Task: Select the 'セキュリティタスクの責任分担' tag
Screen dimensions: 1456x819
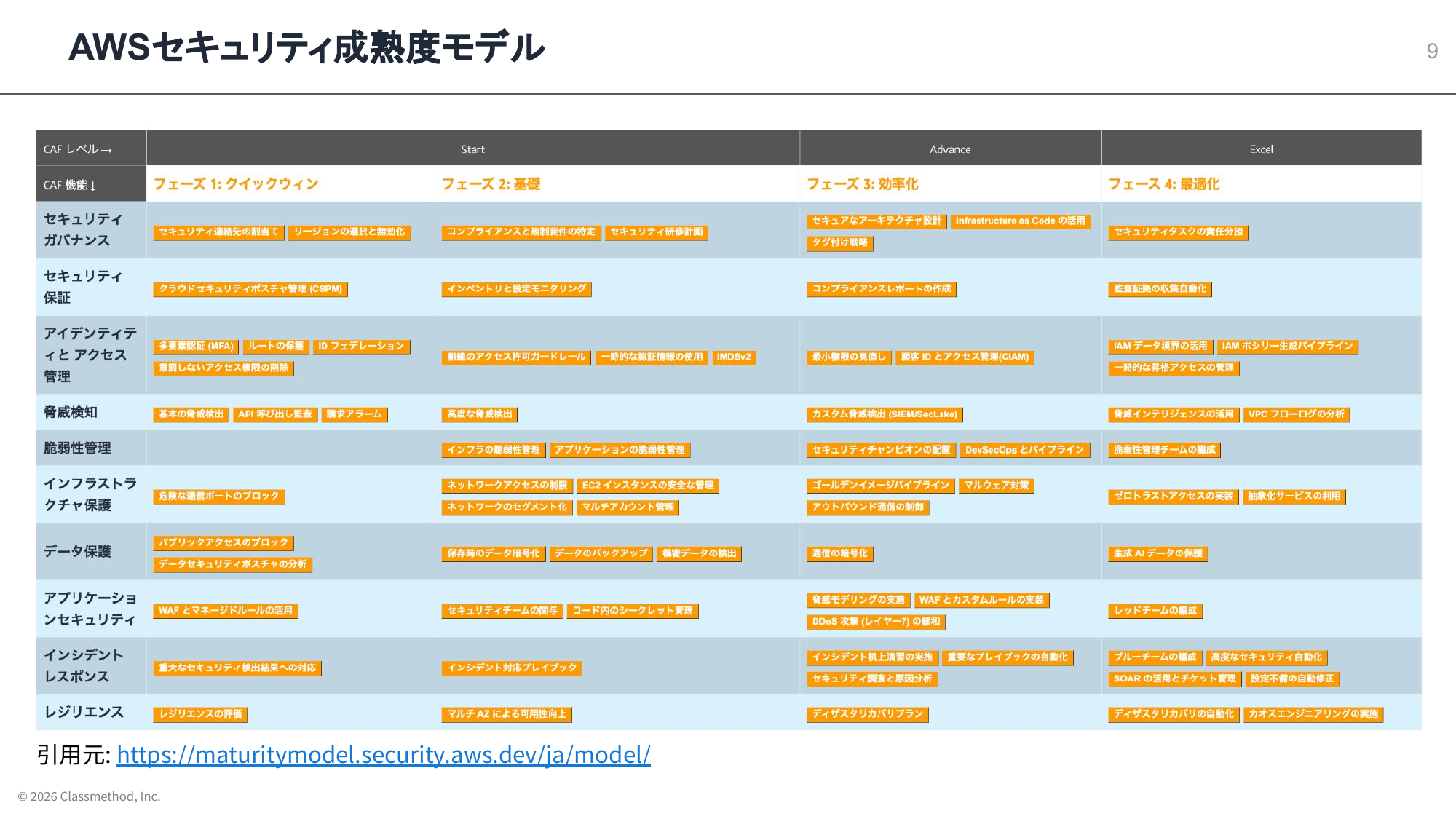Action: pos(1178,232)
